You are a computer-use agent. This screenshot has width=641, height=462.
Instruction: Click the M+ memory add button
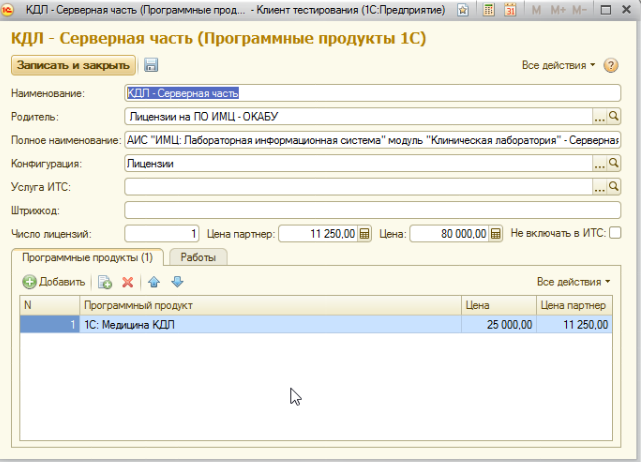coord(558,10)
